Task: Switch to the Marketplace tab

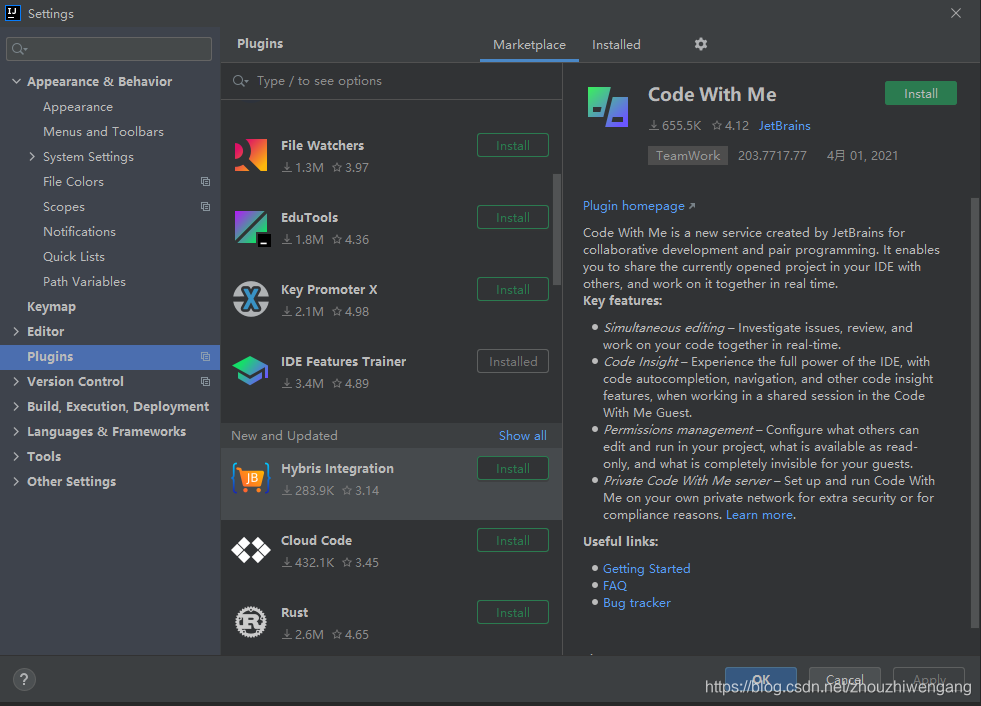Action: pos(529,44)
